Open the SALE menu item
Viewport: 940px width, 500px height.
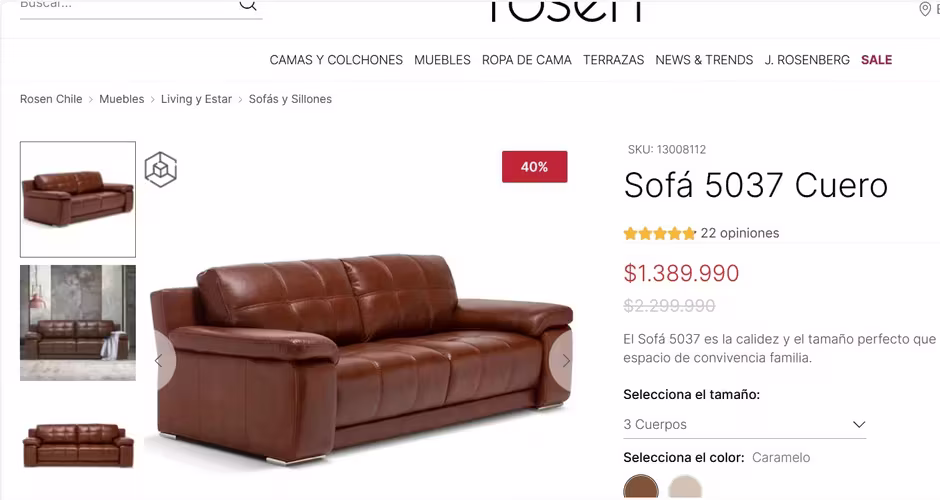[x=876, y=60]
